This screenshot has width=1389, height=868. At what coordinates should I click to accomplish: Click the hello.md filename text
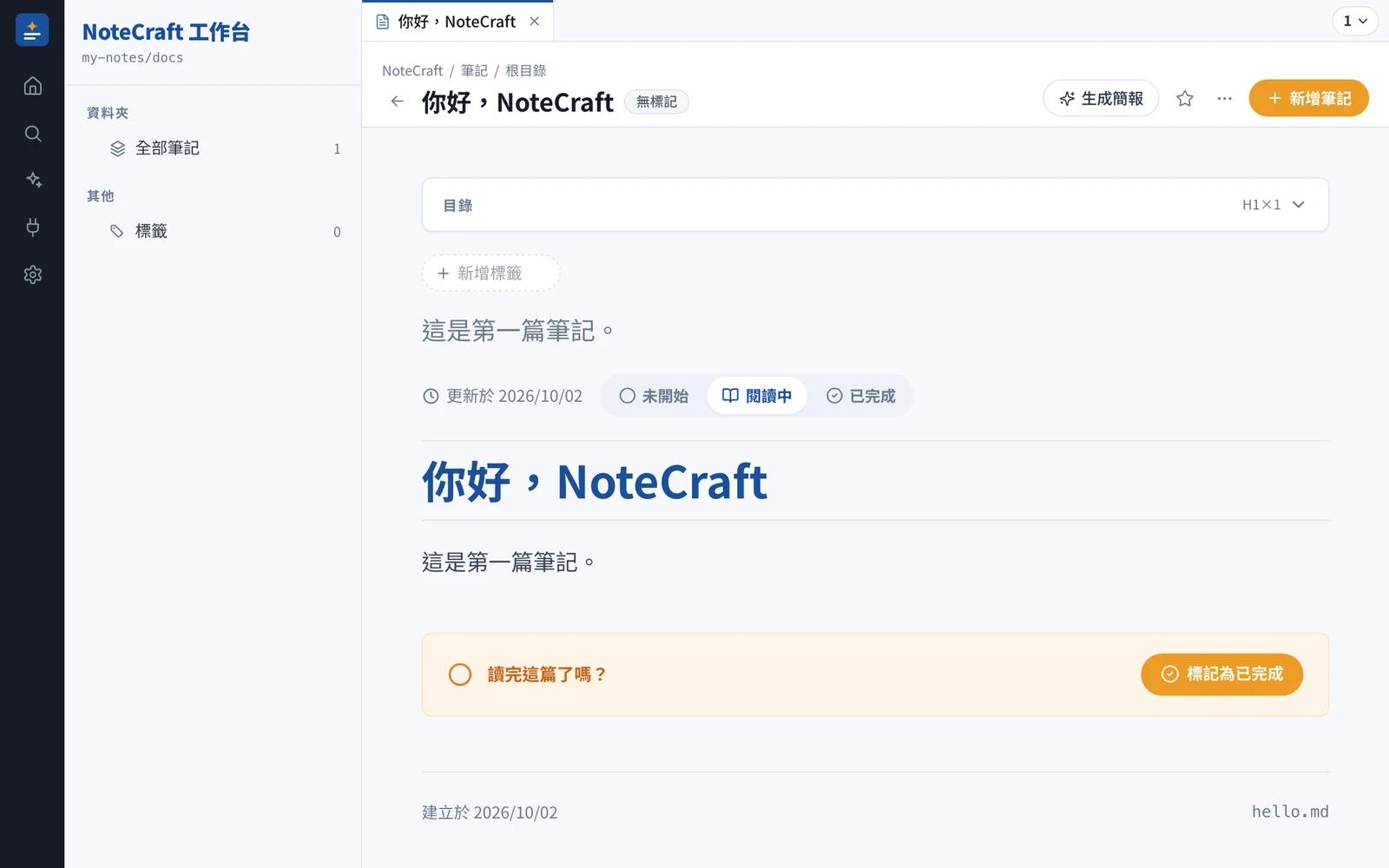[x=1290, y=812]
